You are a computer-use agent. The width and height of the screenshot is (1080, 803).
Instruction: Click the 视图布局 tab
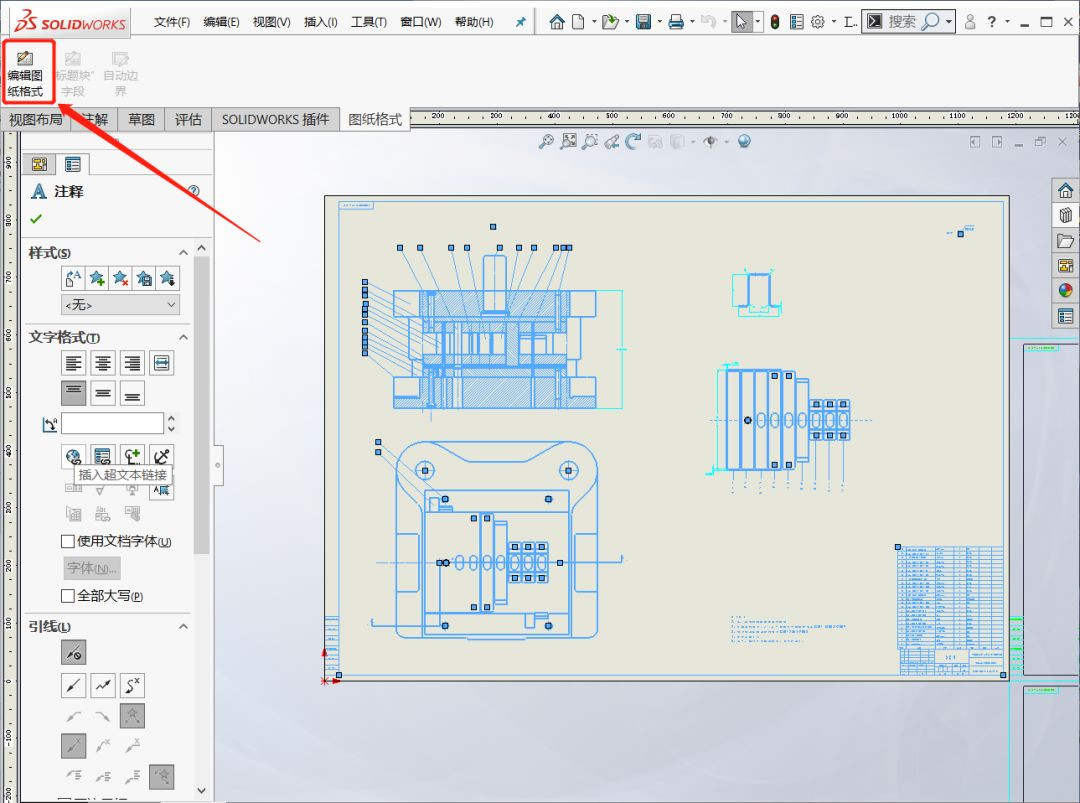[x=35, y=119]
